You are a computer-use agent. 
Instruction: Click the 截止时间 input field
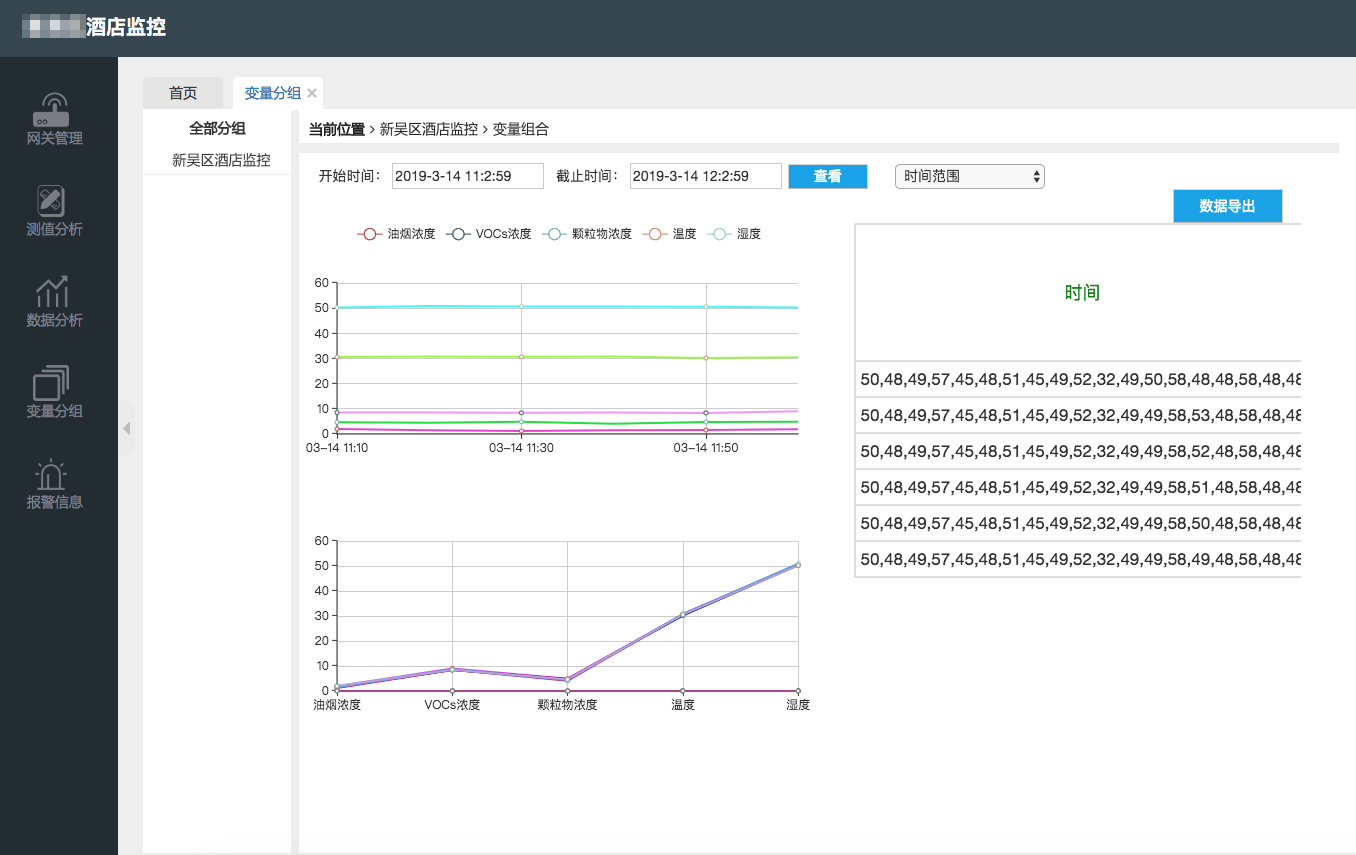pyautogui.click(x=705, y=176)
